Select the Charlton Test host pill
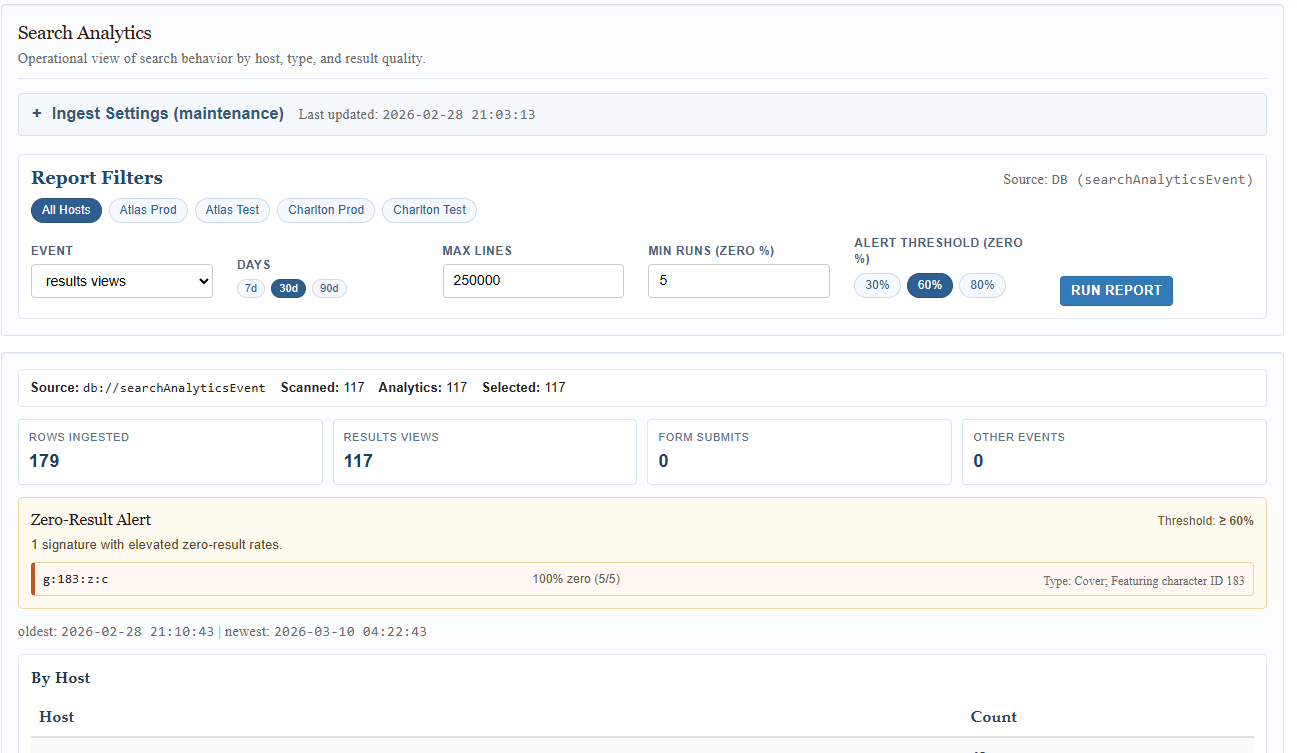This screenshot has height=753, width=1297. [x=429, y=210]
